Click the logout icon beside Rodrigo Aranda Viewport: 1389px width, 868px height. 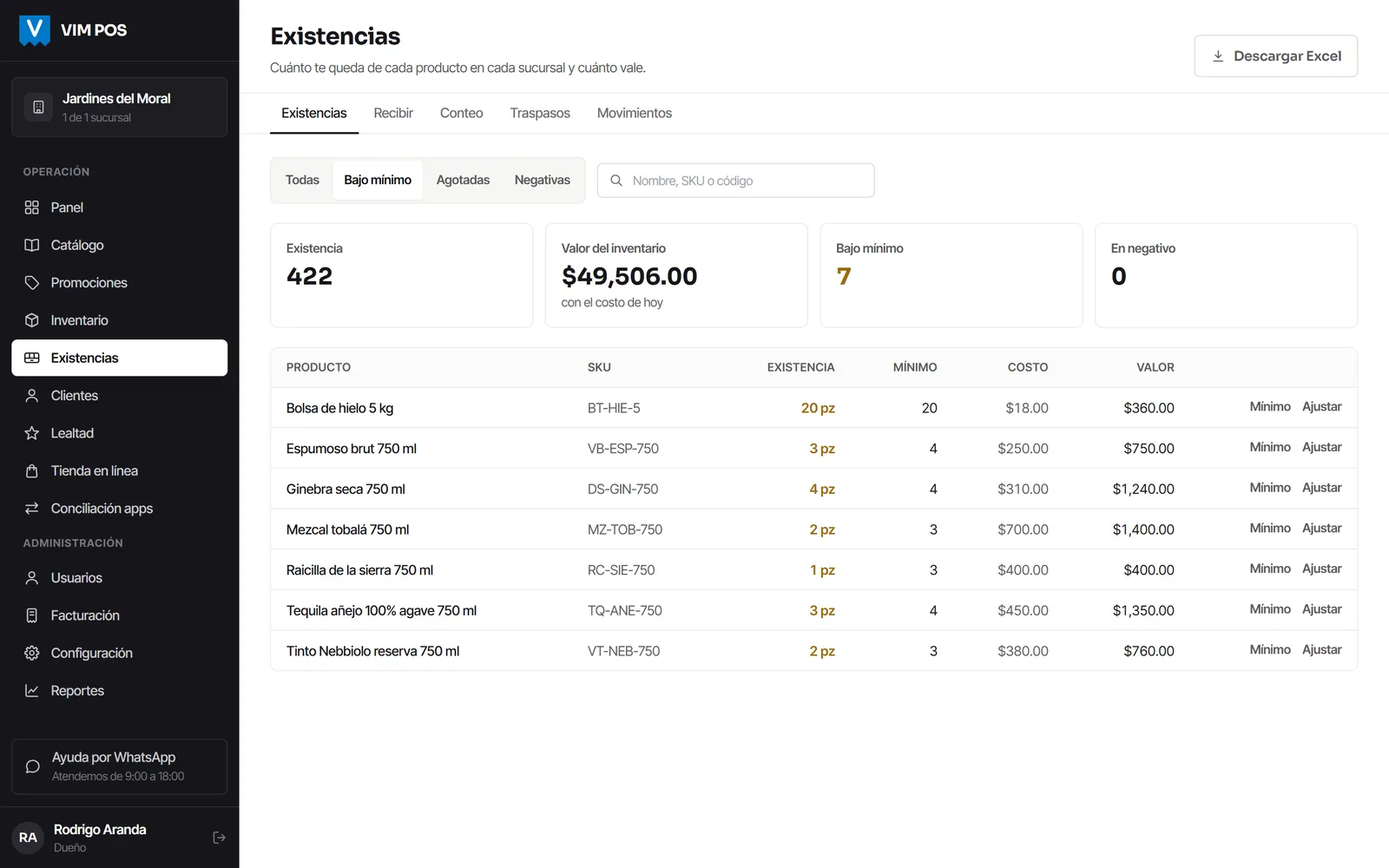click(x=220, y=838)
